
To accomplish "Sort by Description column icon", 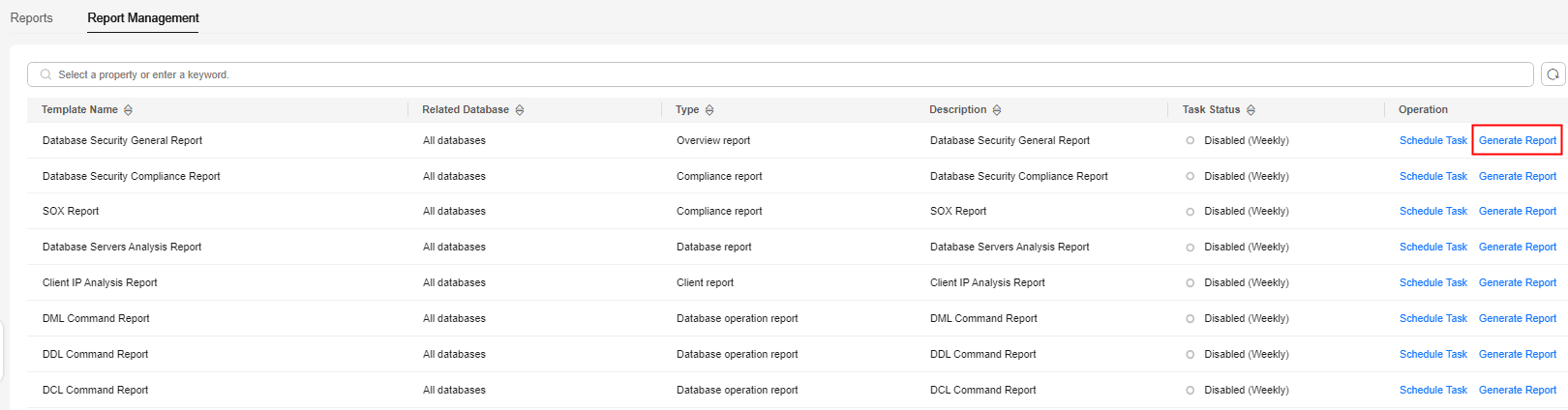I will 997,110.
